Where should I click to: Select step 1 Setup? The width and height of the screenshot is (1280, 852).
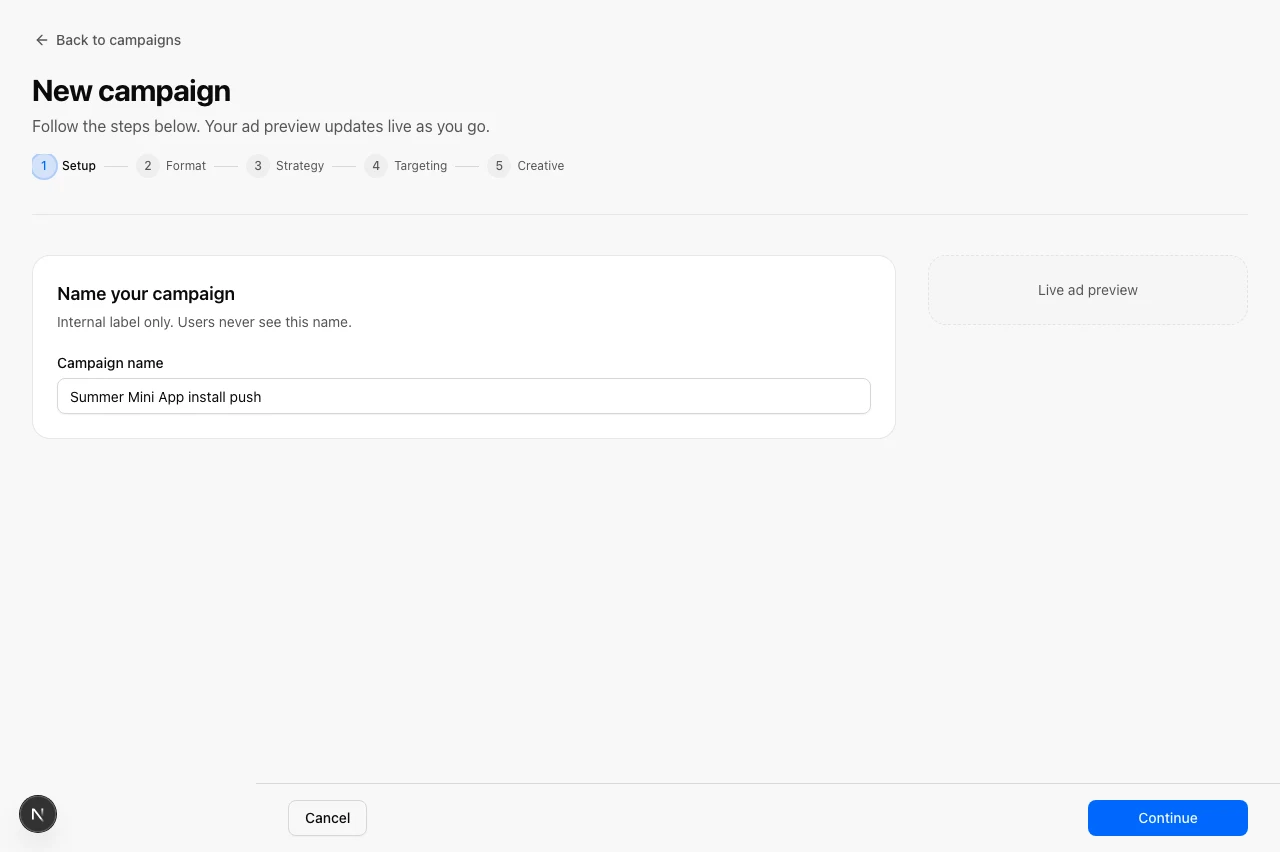click(64, 166)
